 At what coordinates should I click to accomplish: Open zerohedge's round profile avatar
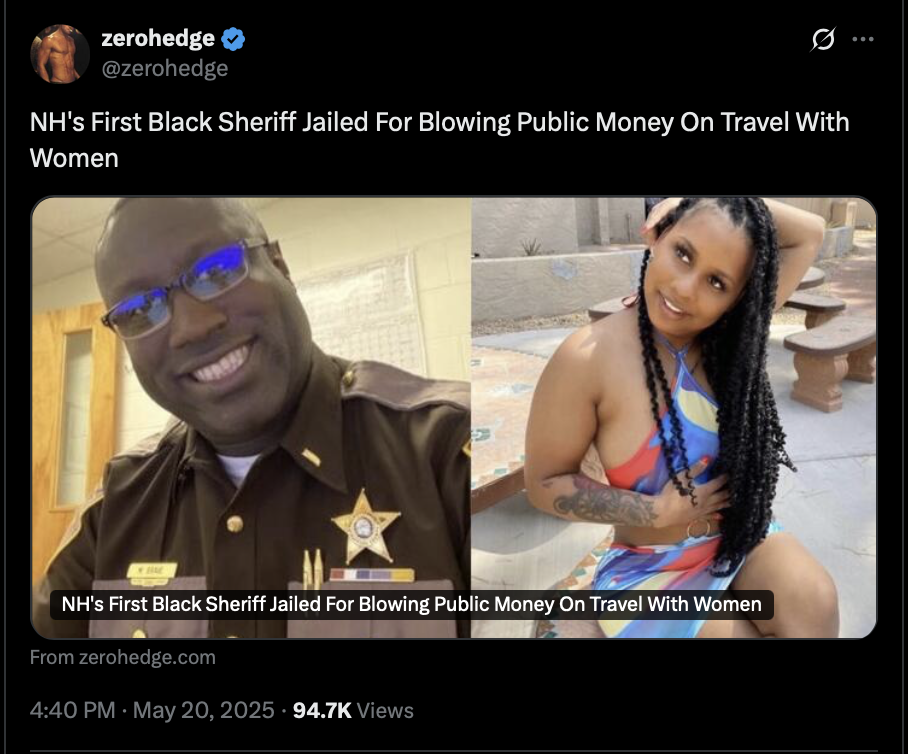(60, 54)
